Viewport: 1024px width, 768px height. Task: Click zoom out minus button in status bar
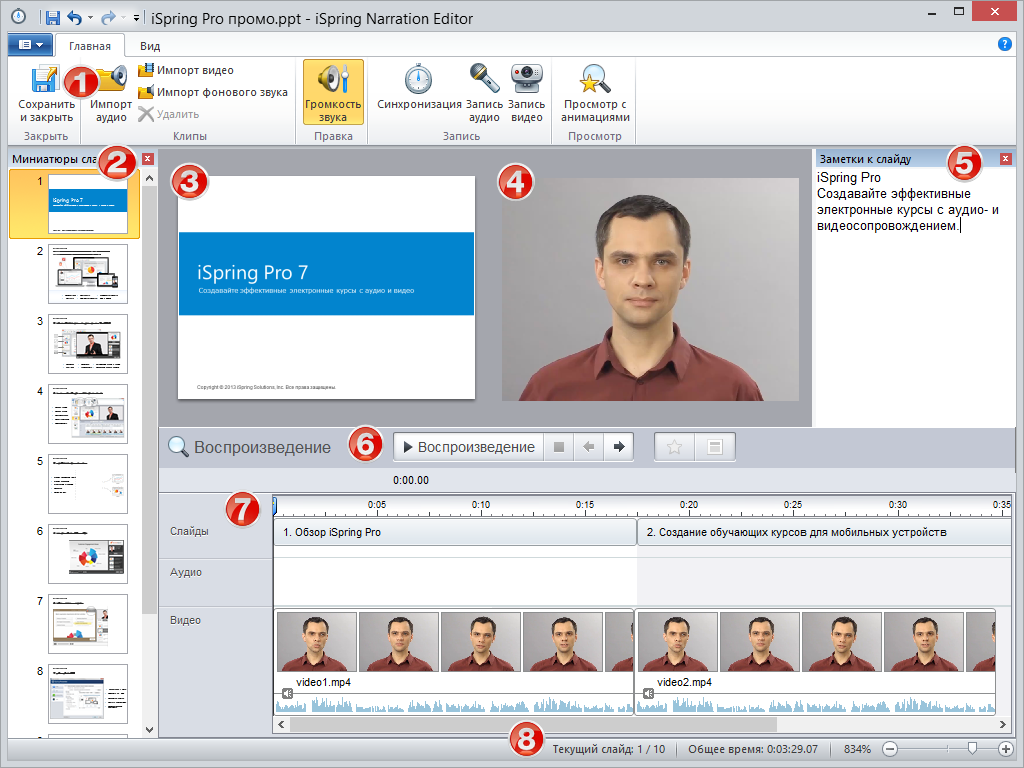[x=889, y=749]
